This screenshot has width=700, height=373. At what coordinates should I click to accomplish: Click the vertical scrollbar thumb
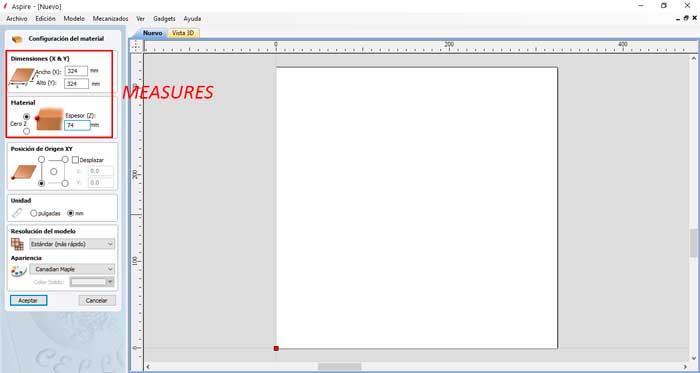[x=693, y=243]
